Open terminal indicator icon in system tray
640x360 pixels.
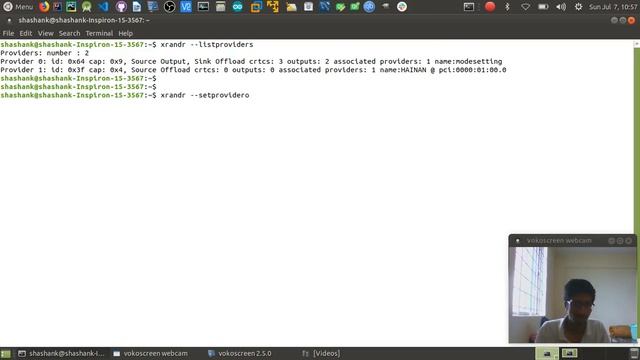tap(469, 7)
